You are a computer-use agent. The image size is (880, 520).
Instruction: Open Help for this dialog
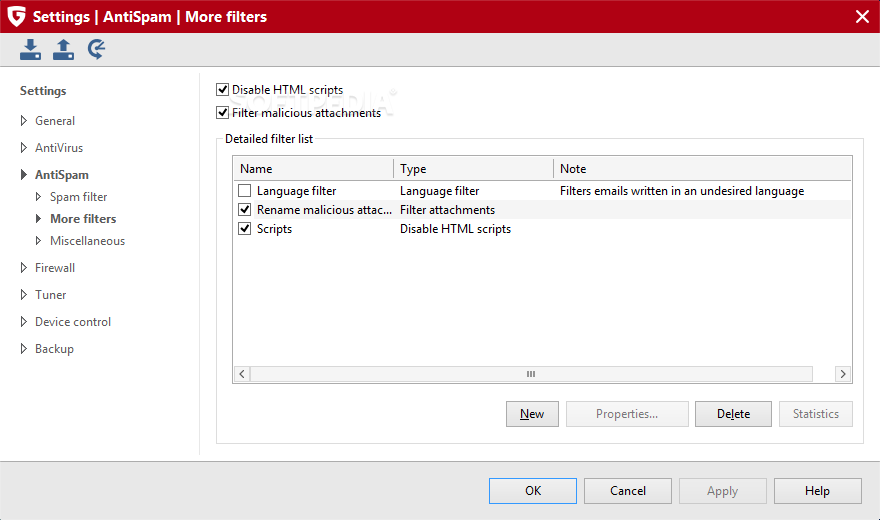[x=817, y=491]
